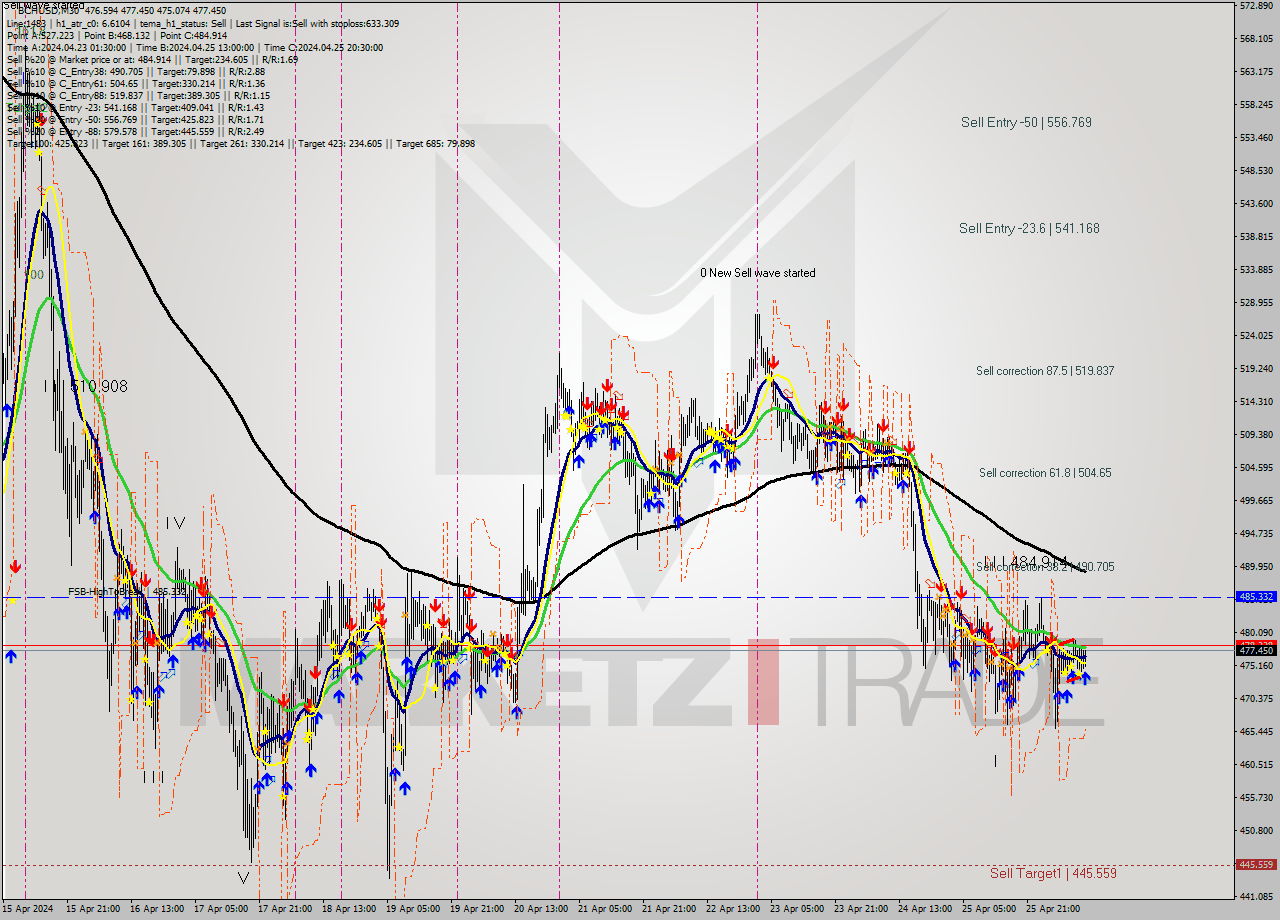Click the 'Sell Target1 | 445.559' label
Image resolution: width=1280 pixels, height=920 pixels.
(1053, 874)
